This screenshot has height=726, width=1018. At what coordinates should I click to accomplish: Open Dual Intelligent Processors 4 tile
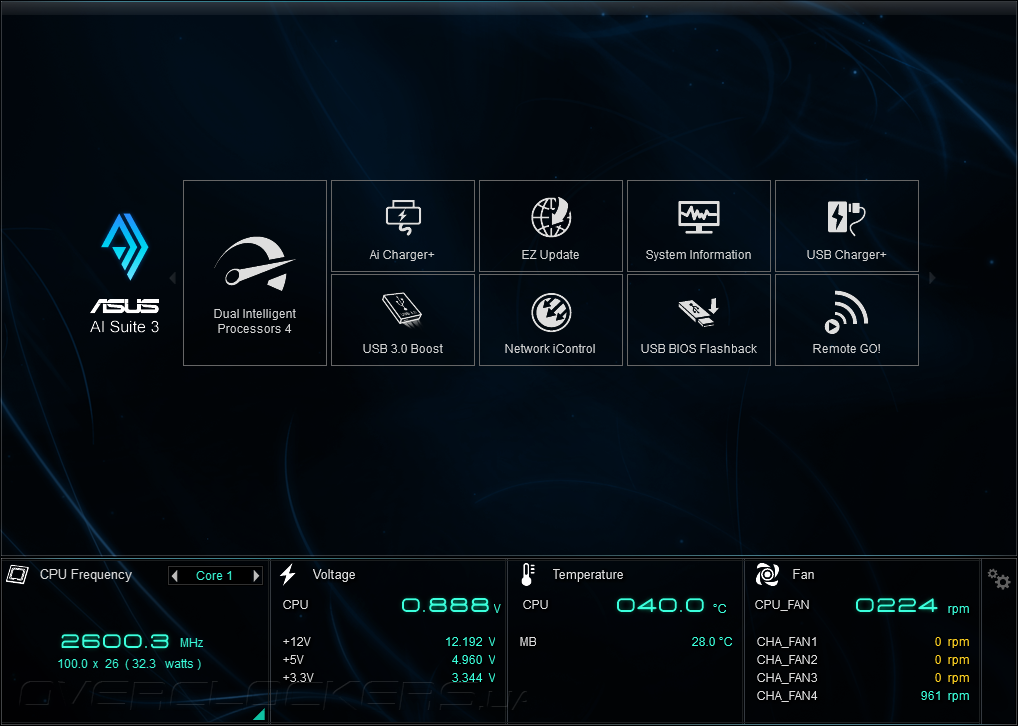[254, 273]
